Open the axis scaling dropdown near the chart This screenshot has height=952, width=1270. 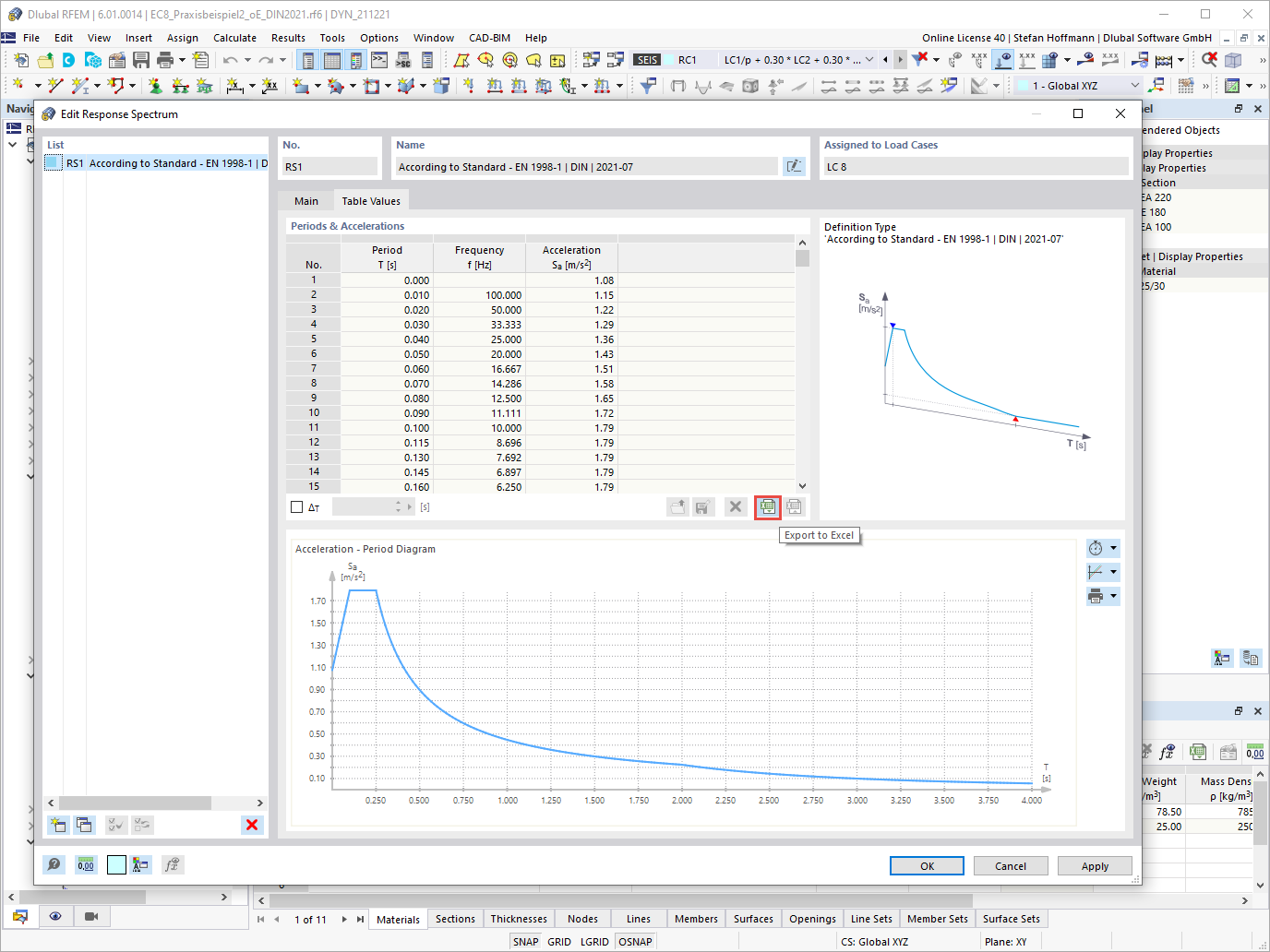1103,571
